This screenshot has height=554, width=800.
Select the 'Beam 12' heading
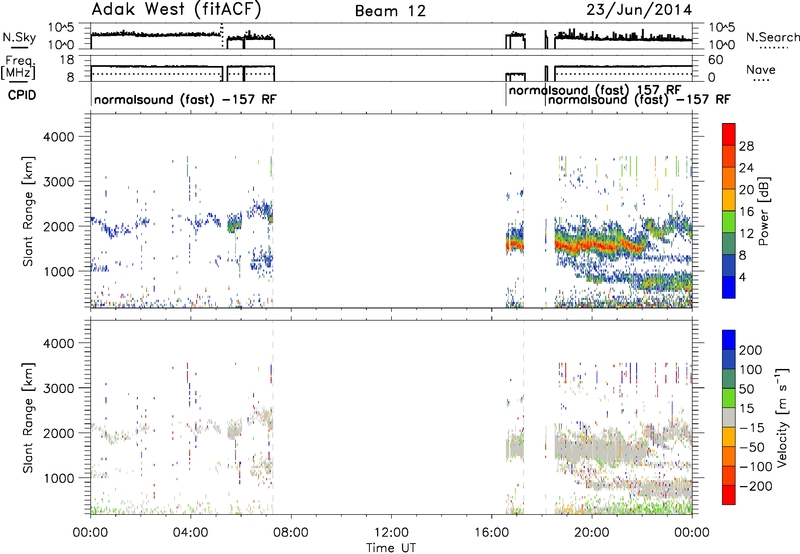click(390, 11)
